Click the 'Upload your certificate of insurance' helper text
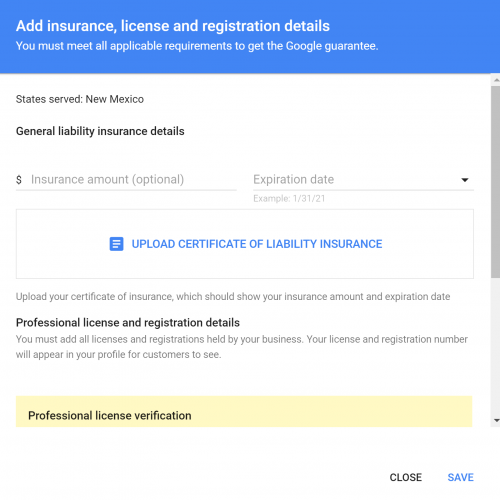This screenshot has height=500, width=500. click(233, 297)
